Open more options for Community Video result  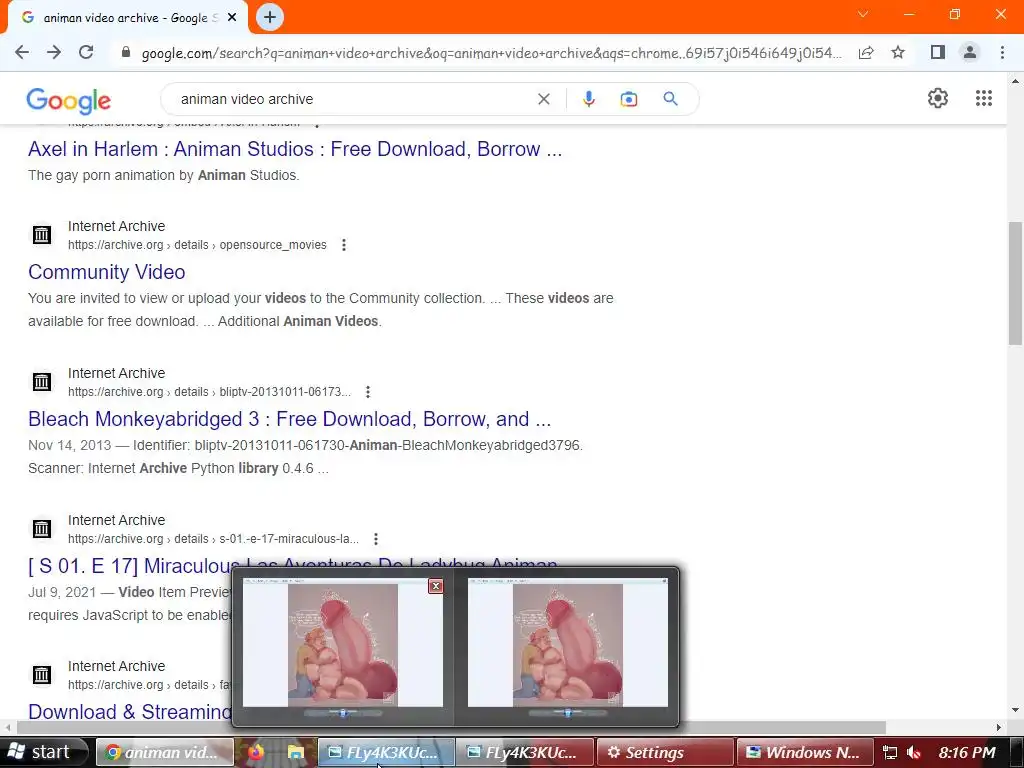[344, 245]
